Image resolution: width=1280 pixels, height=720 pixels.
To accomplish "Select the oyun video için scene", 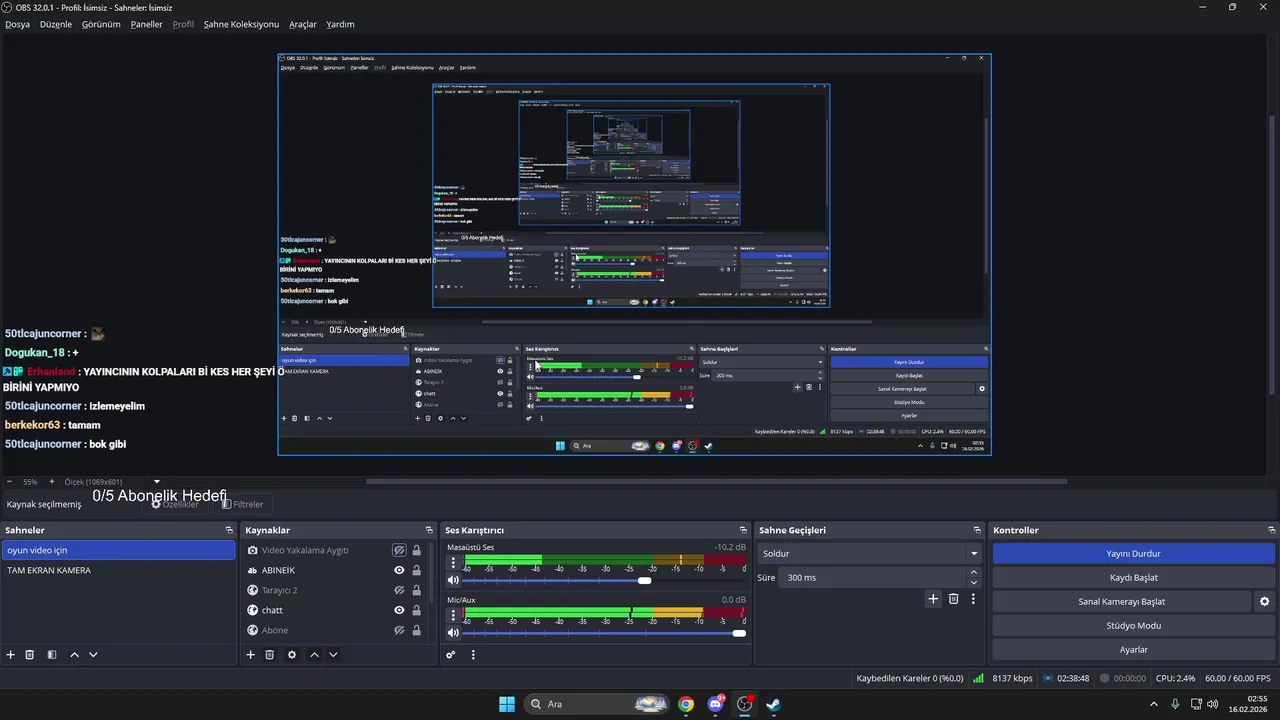I will coord(118,550).
